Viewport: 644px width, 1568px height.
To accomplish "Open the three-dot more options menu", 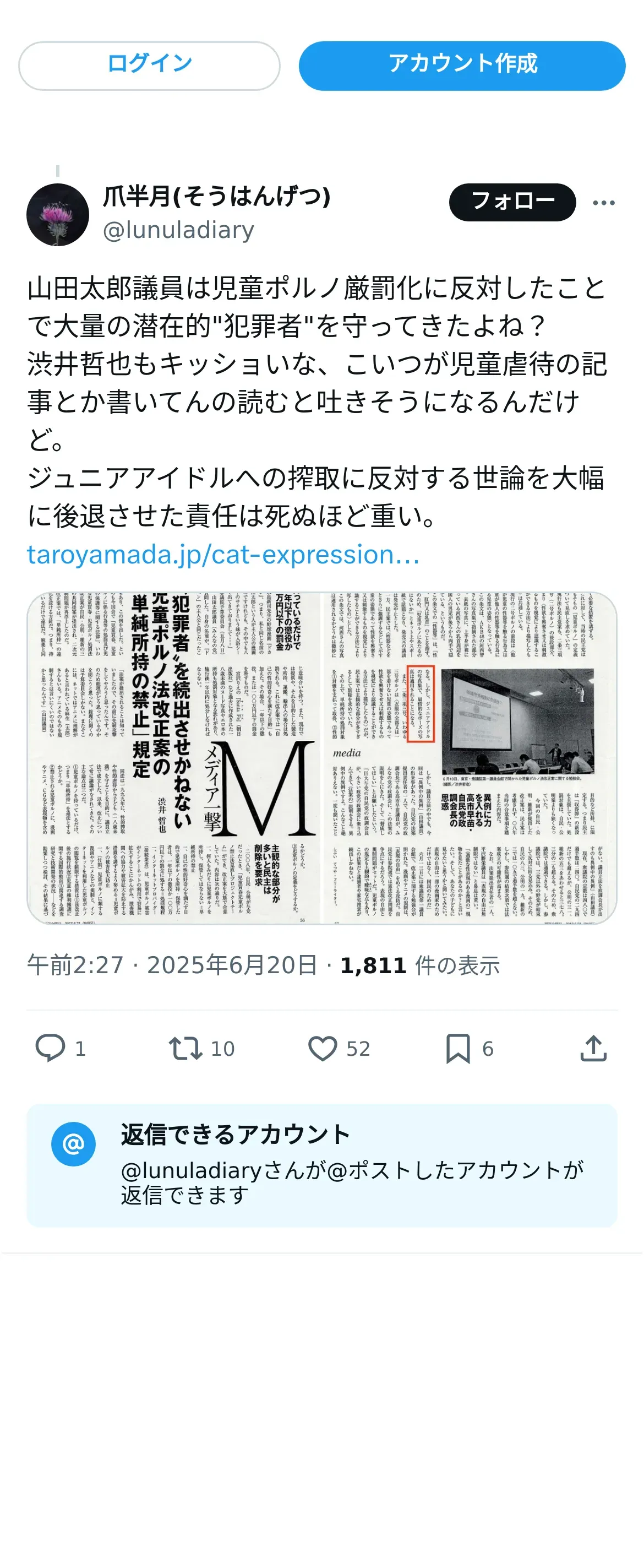I will click(x=604, y=203).
